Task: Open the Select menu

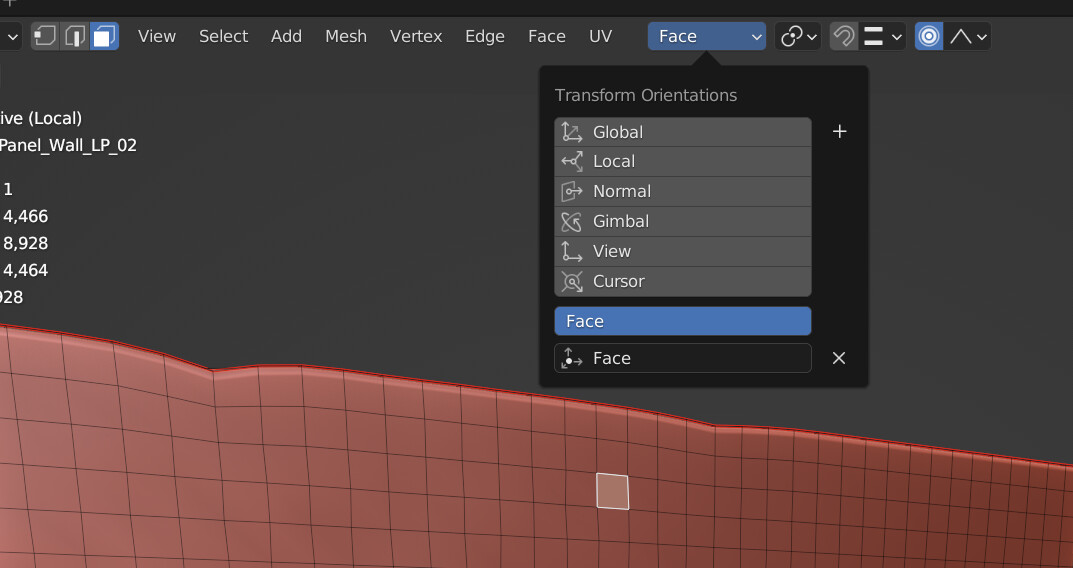Action: coord(223,36)
